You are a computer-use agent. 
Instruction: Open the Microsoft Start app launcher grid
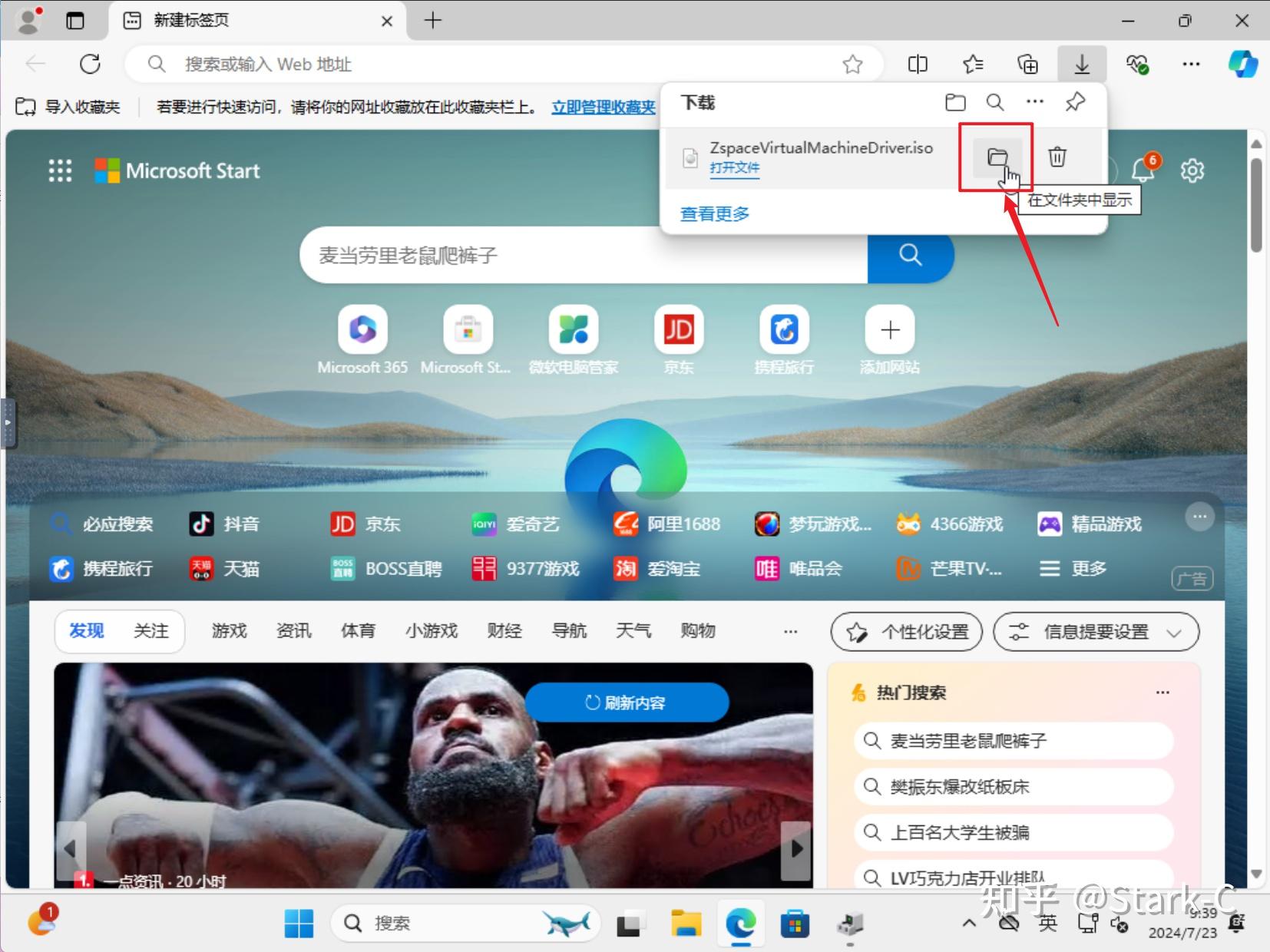point(60,170)
